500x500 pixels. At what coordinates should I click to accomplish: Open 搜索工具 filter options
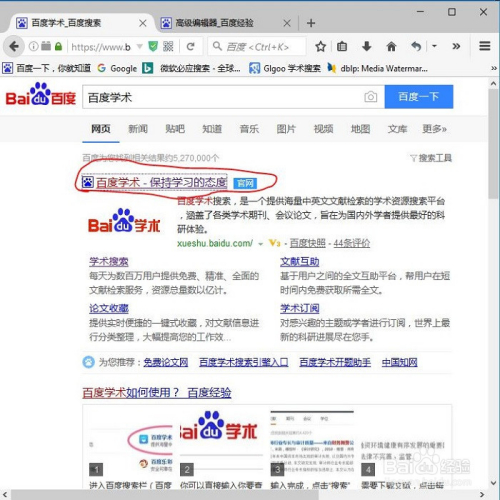[x=431, y=158]
